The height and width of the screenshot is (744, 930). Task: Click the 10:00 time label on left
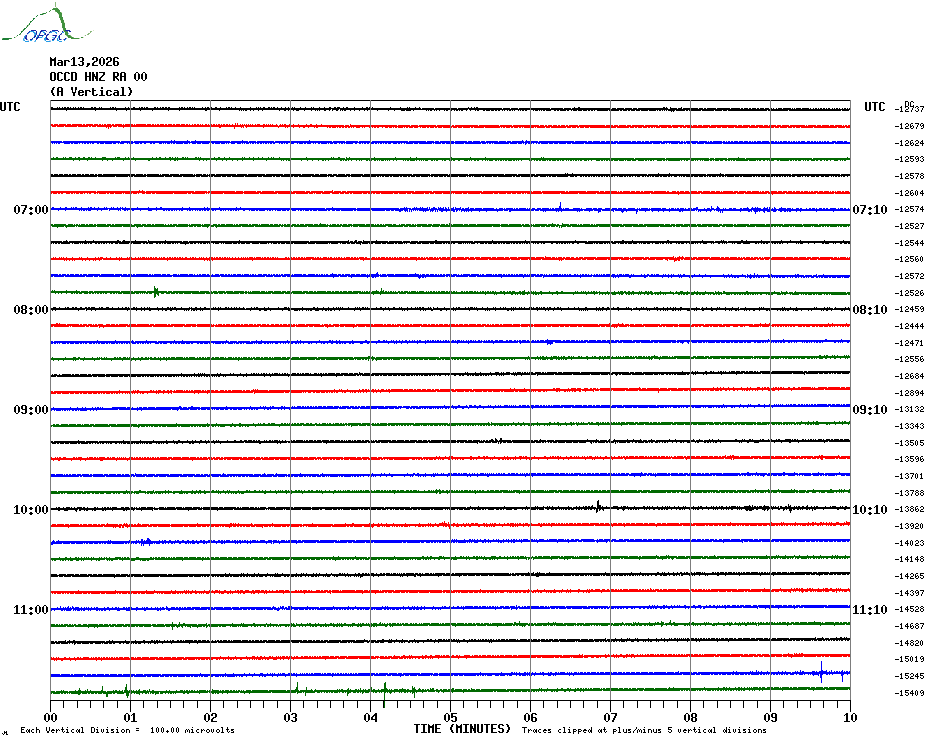tap(30, 510)
